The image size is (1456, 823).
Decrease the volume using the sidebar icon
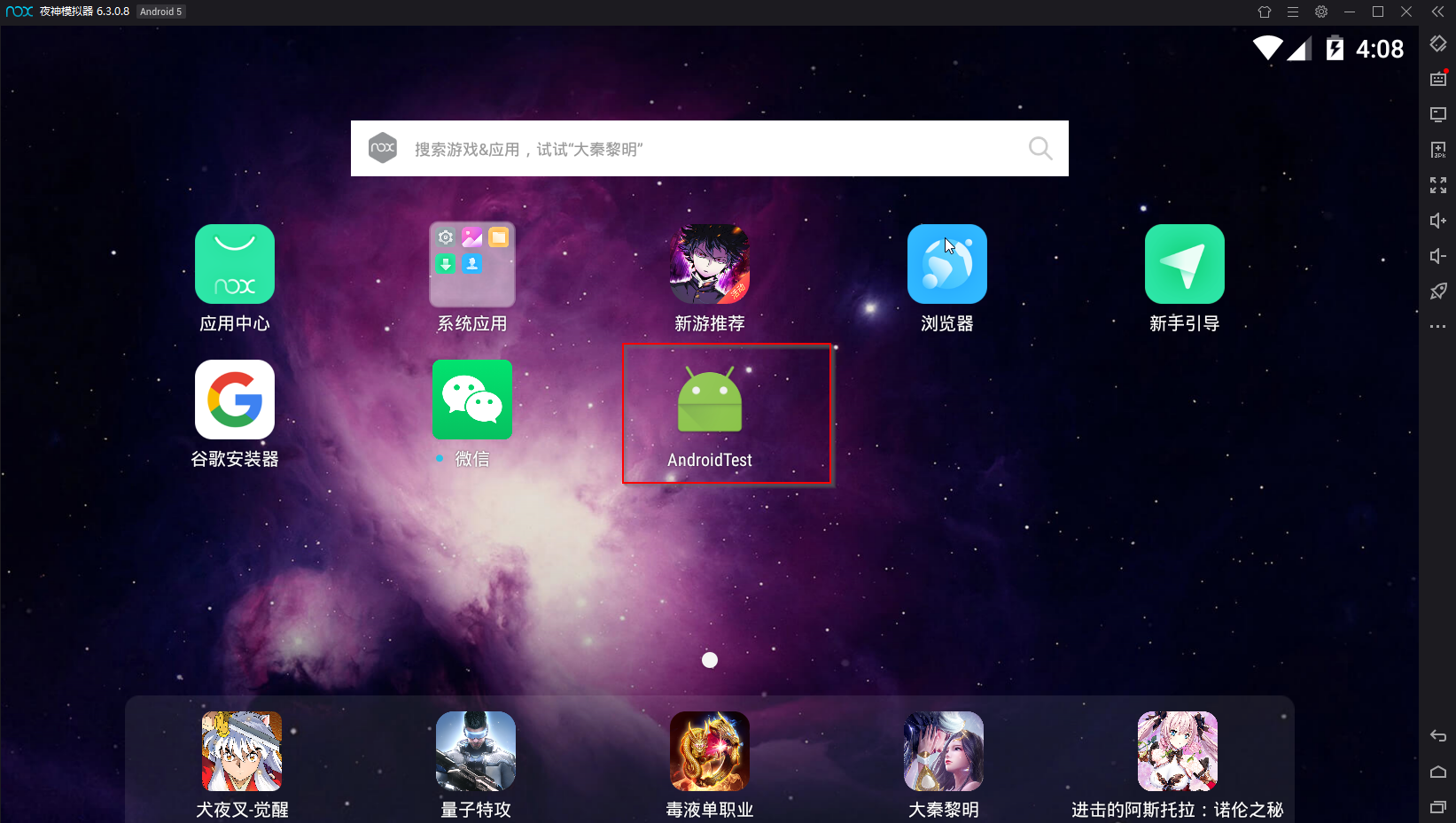1437,256
